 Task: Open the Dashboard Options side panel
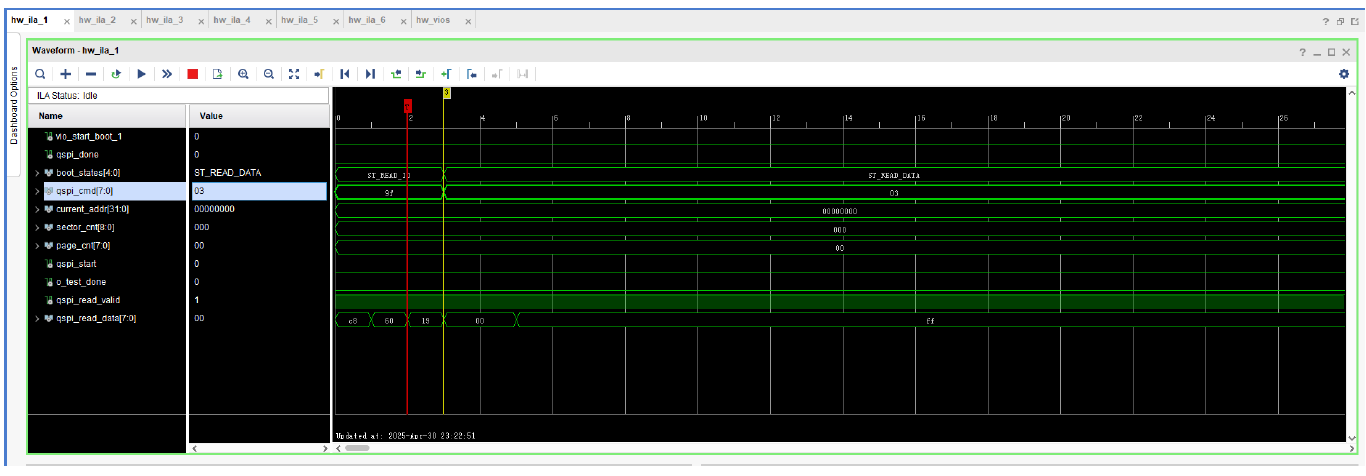click(x=14, y=105)
